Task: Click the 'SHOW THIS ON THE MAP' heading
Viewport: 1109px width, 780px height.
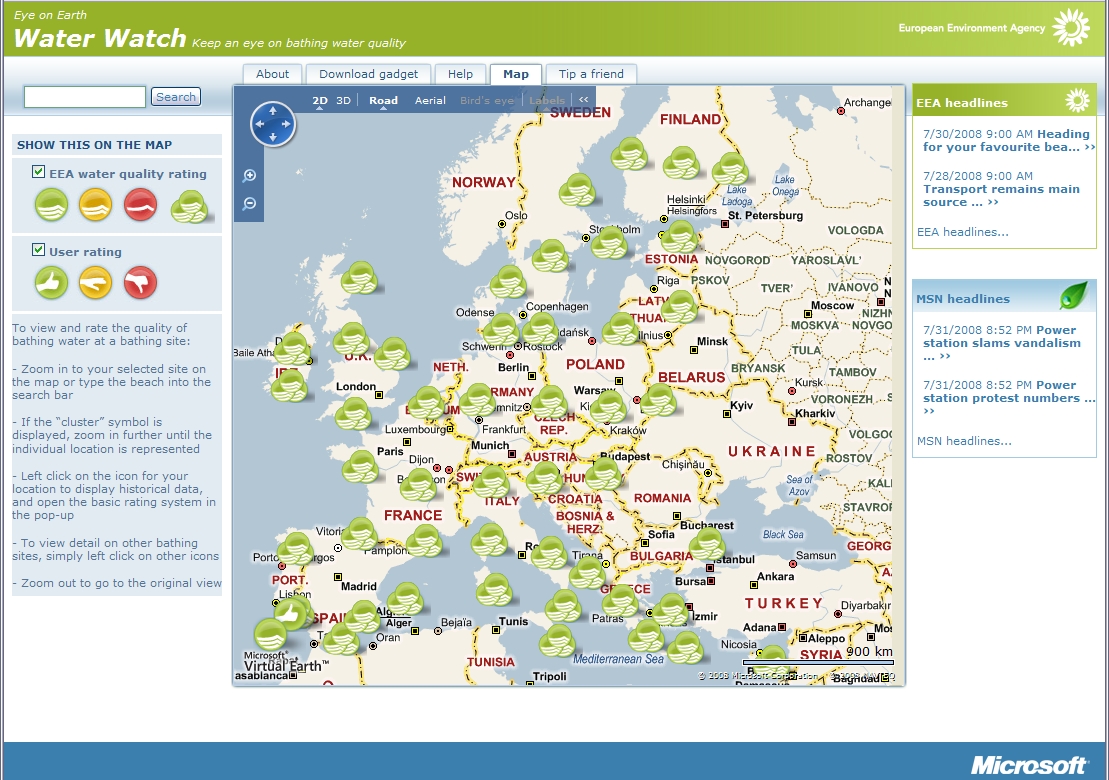Action: click(95, 145)
